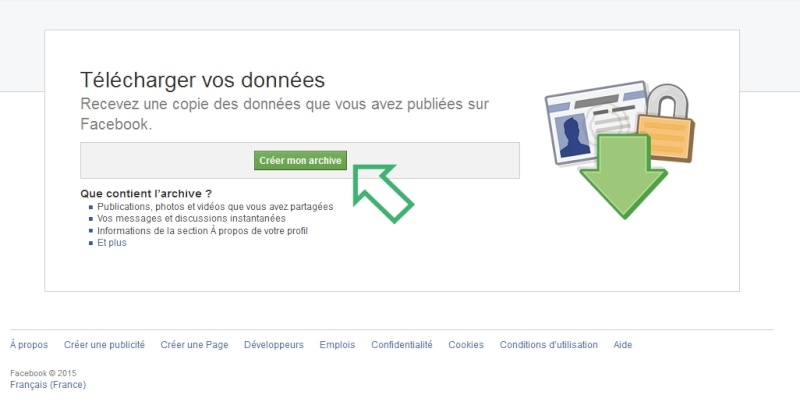Click Informations de la section À propos item

pos(203,231)
